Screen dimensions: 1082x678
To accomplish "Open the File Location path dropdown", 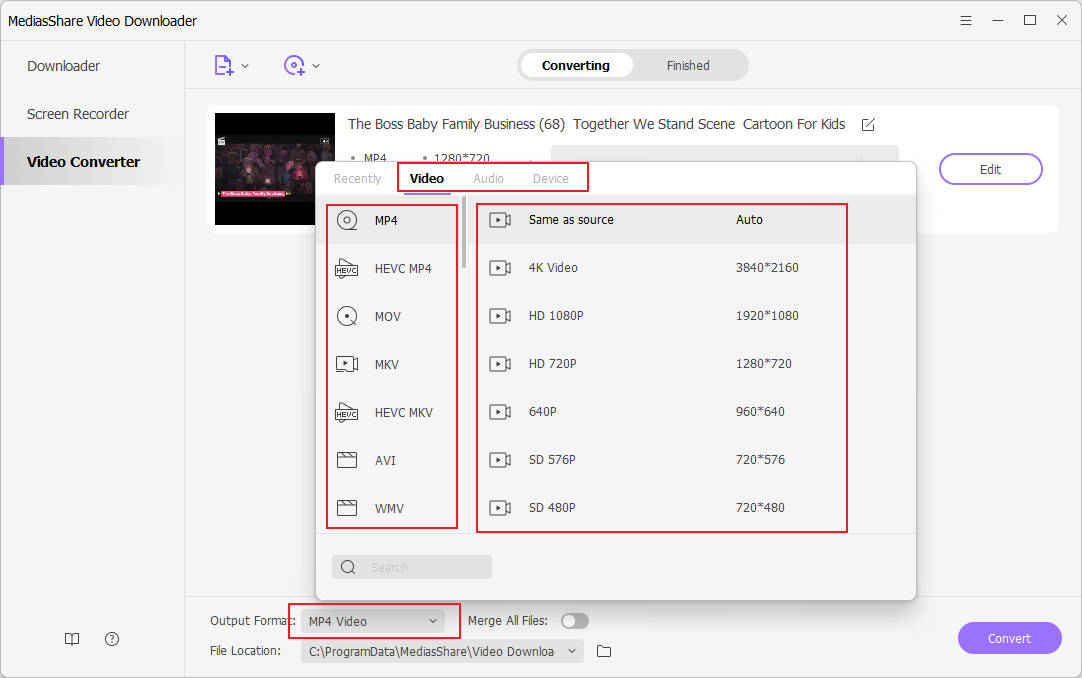I will click(442, 651).
